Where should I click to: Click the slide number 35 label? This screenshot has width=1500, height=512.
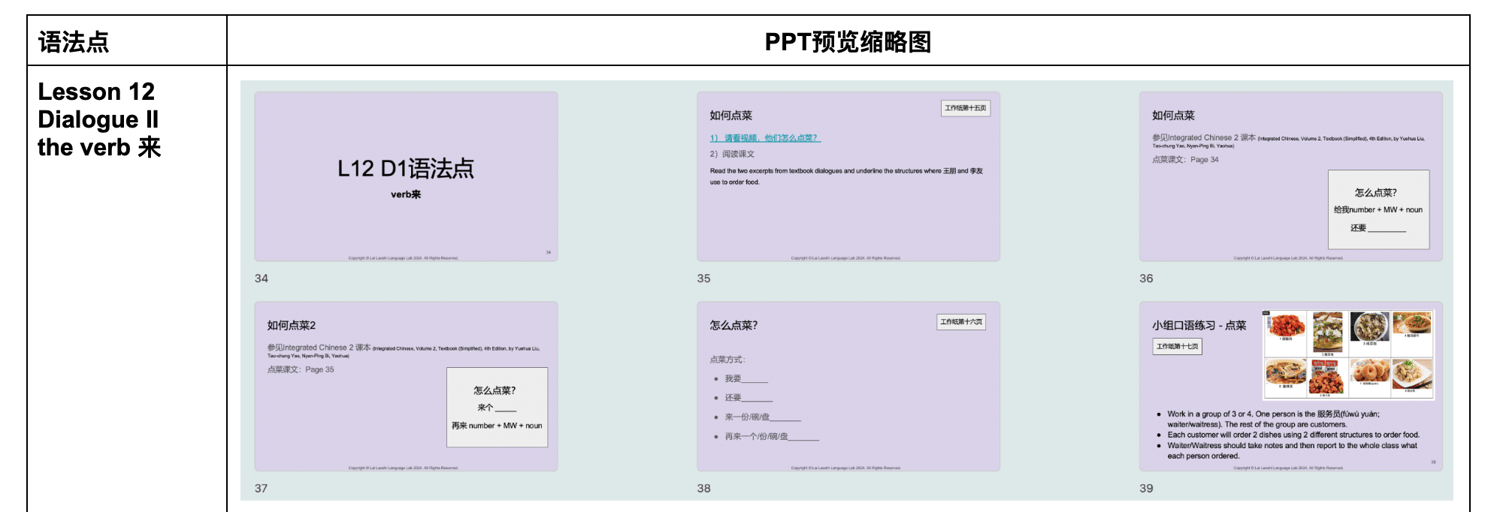coord(704,278)
